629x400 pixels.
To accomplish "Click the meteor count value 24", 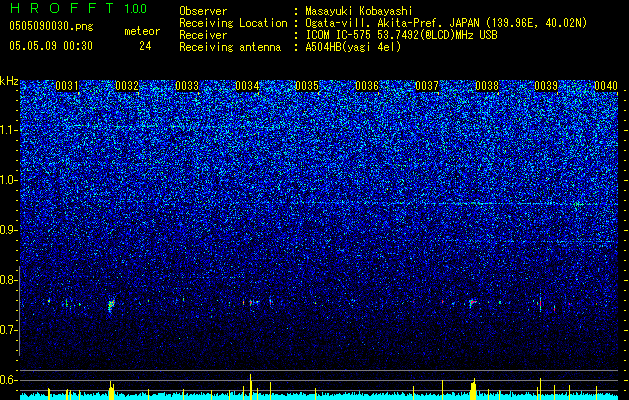I will tap(145, 46).
